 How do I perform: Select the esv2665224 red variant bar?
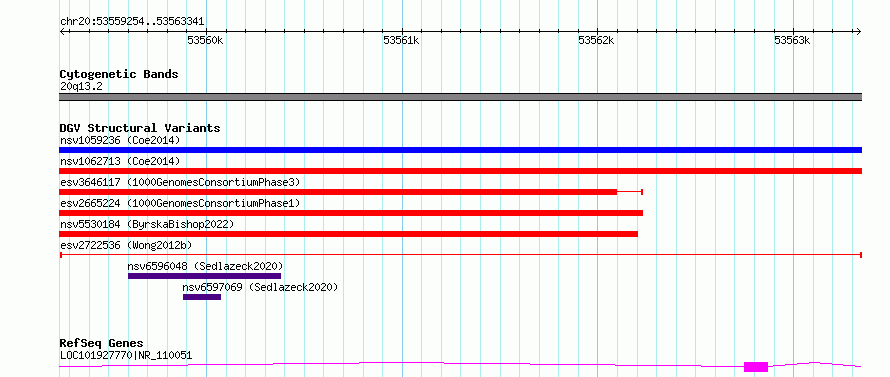click(x=351, y=213)
